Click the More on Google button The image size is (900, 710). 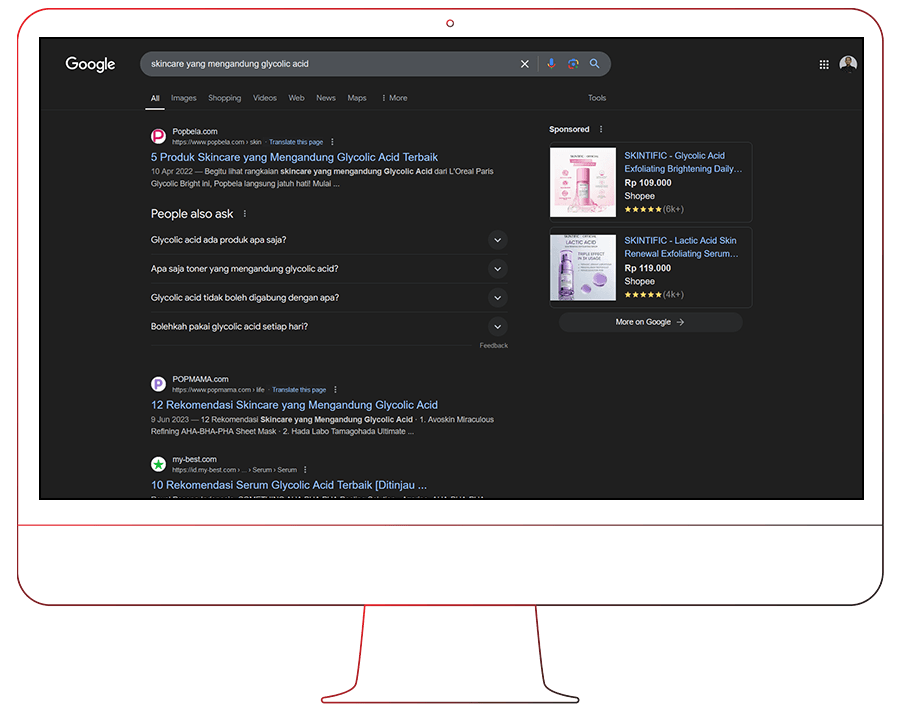[x=650, y=322]
